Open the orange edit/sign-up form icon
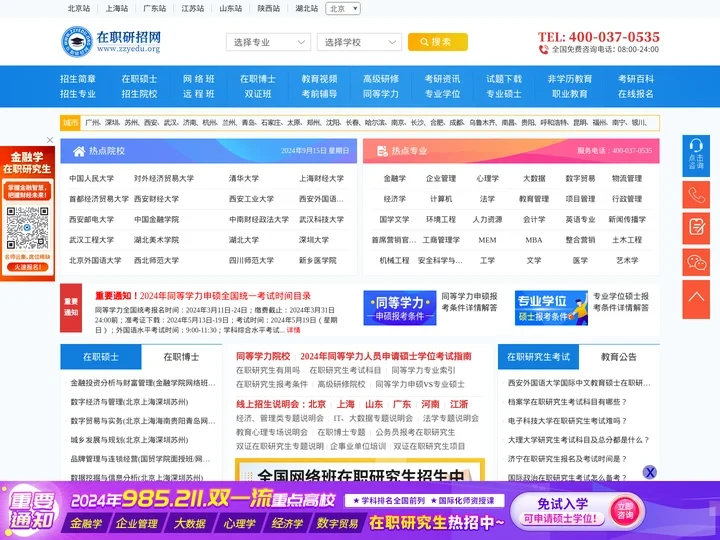Viewport: 720px width, 540px height. [x=696, y=228]
